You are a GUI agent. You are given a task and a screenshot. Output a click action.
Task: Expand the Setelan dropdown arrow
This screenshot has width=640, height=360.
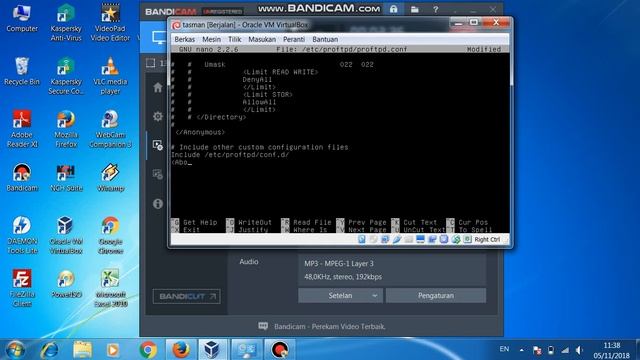(x=375, y=296)
